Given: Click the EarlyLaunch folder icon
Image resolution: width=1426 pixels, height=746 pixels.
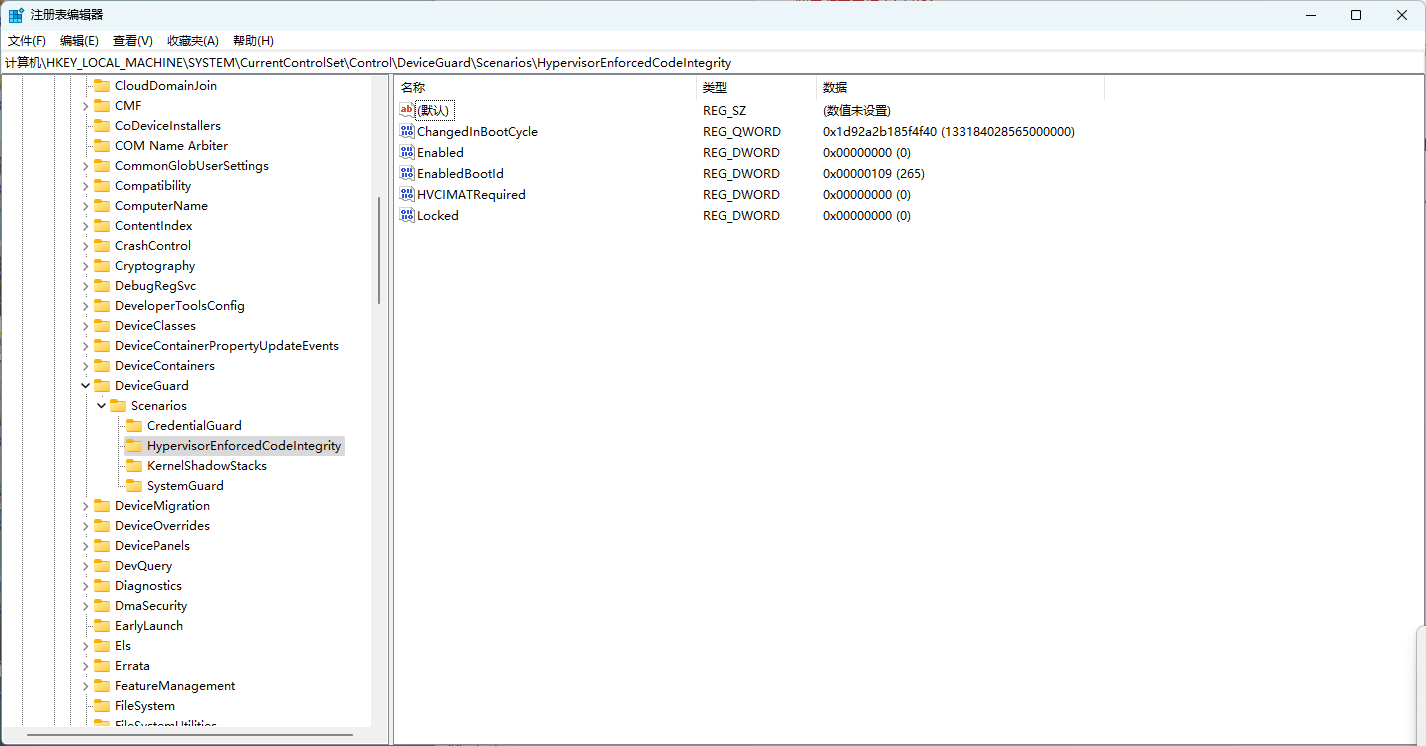Looking at the screenshot, I should pyautogui.click(x=102, y=625).
